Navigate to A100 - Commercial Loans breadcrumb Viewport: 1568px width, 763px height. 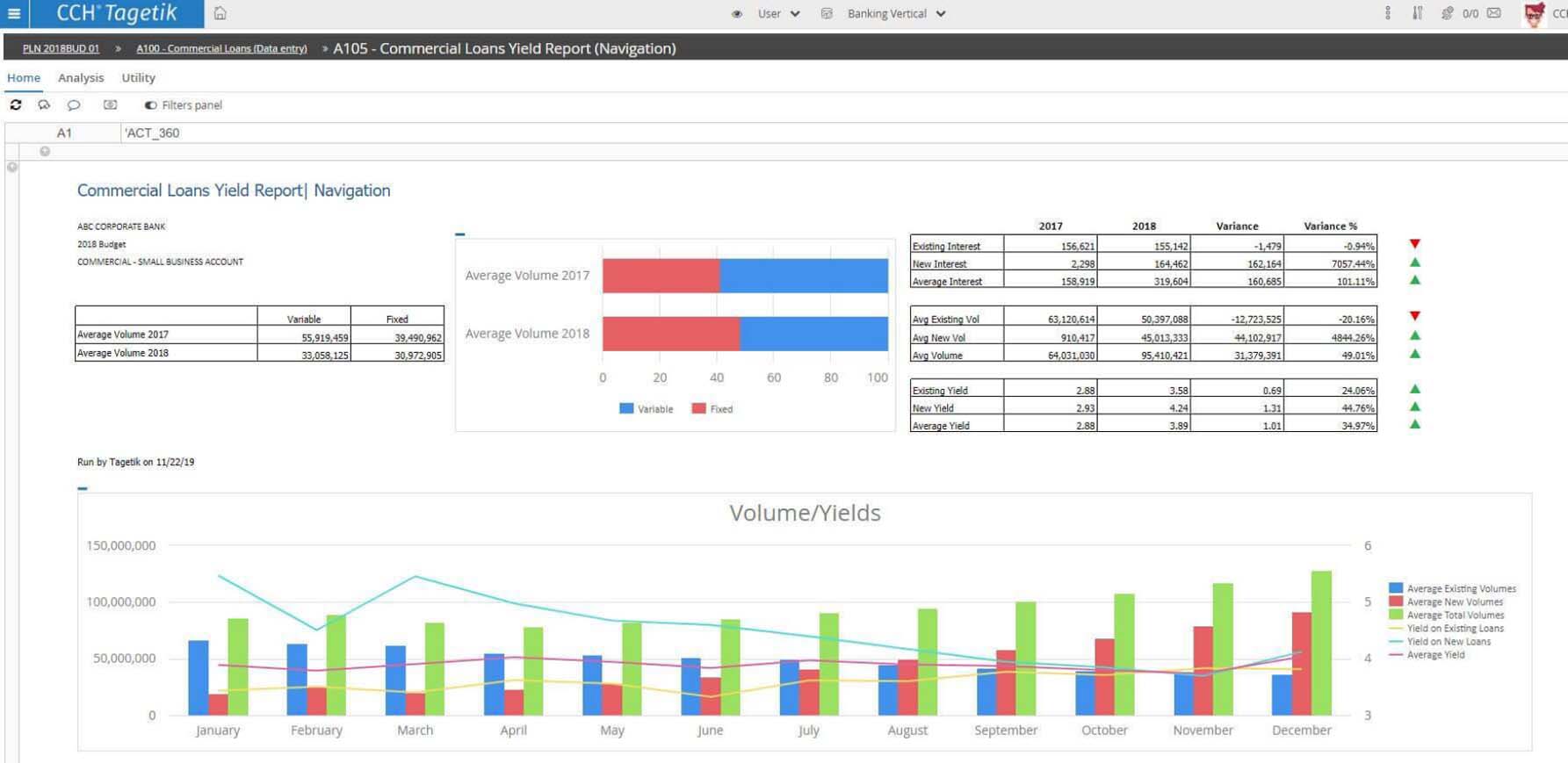click(x=221, y=48)
